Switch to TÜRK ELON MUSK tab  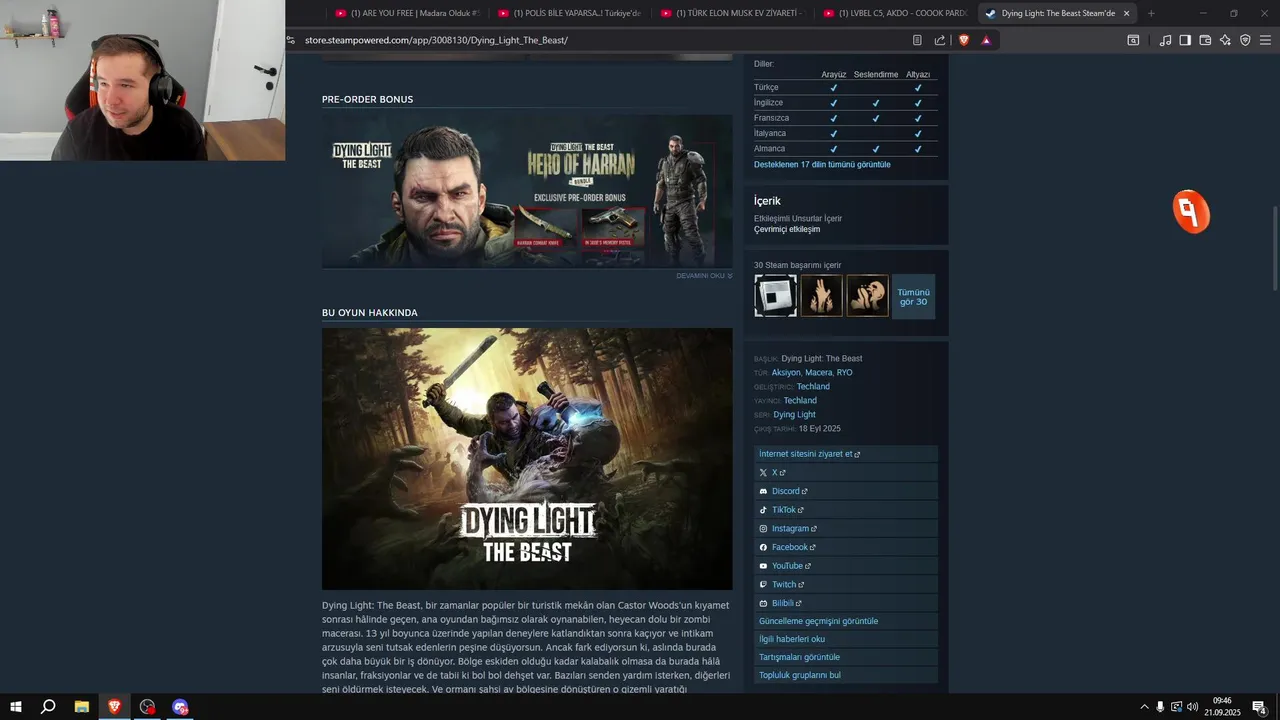pyautogui.click(x=732, y=13)
